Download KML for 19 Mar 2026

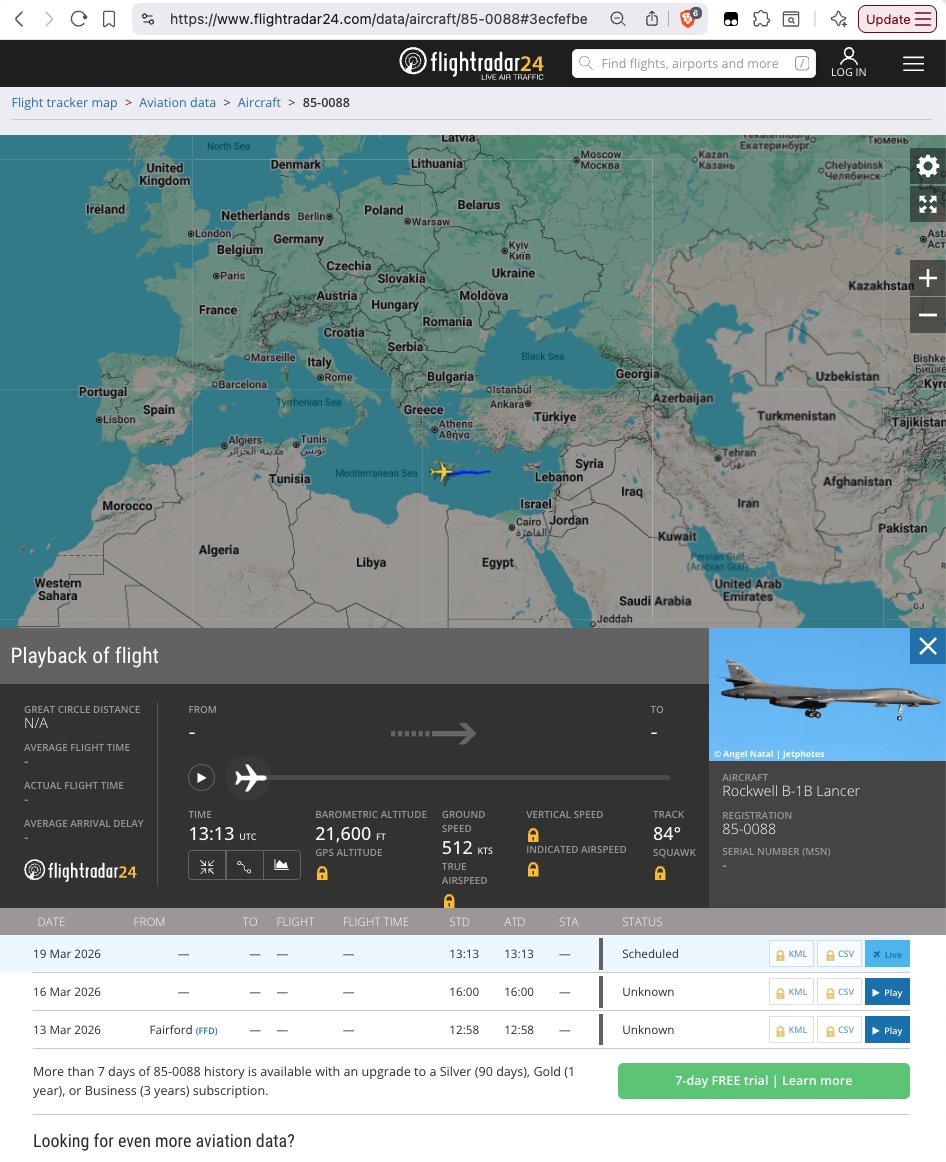(791, 954)
